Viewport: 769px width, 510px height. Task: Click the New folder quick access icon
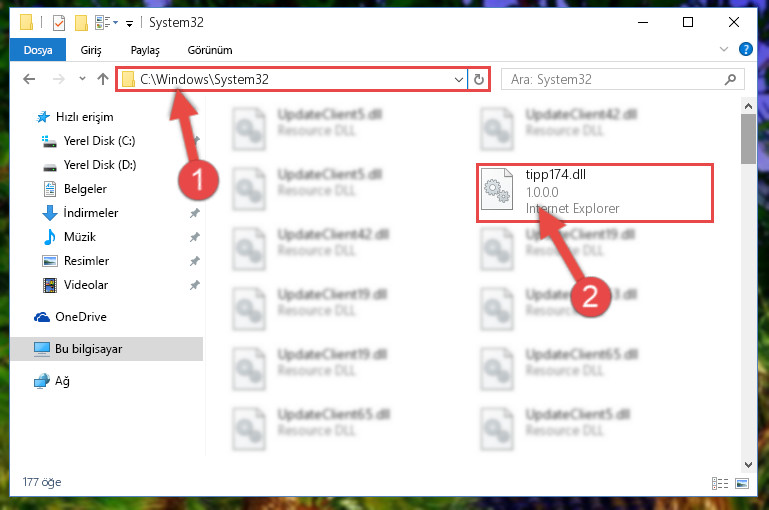81,23
